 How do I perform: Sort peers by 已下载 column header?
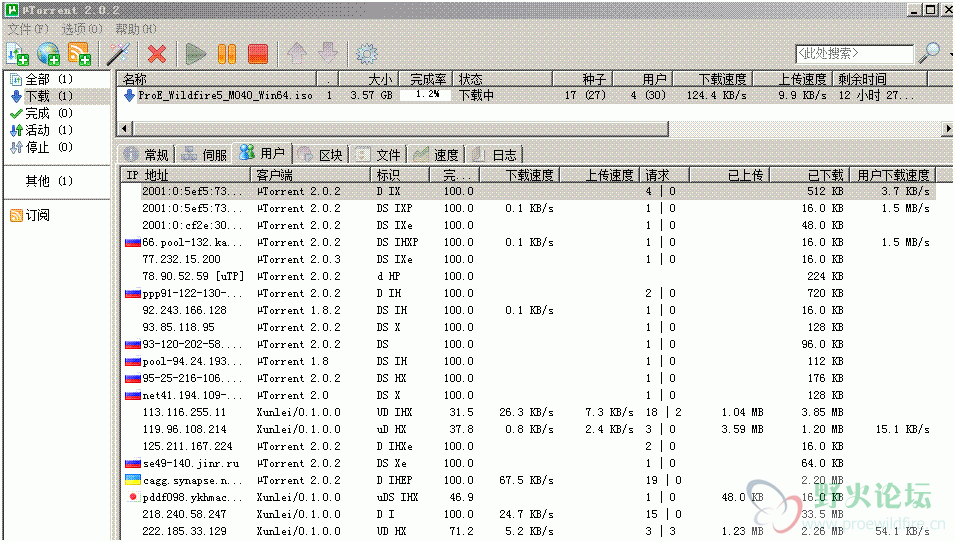809,175
